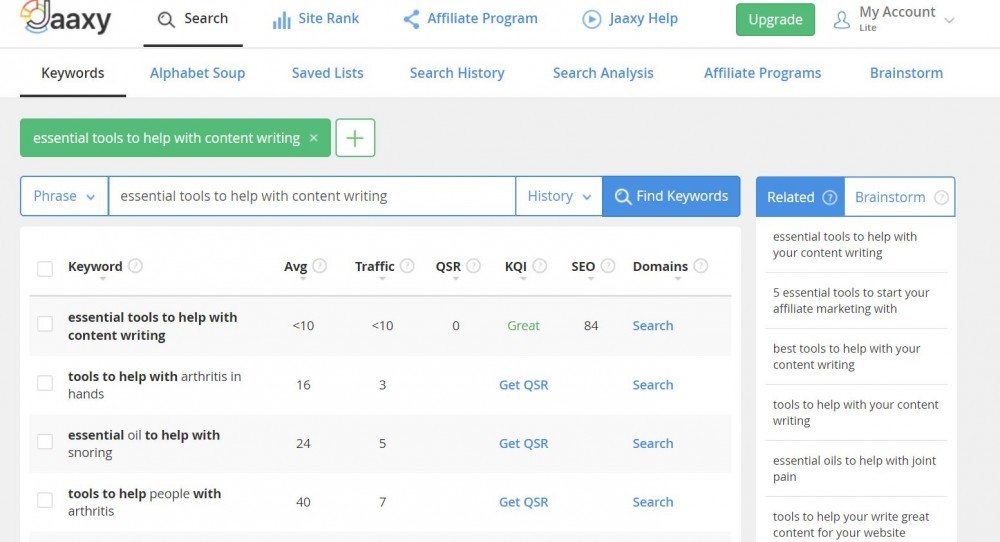Select related 'tools to help with your content writing'

855,413
